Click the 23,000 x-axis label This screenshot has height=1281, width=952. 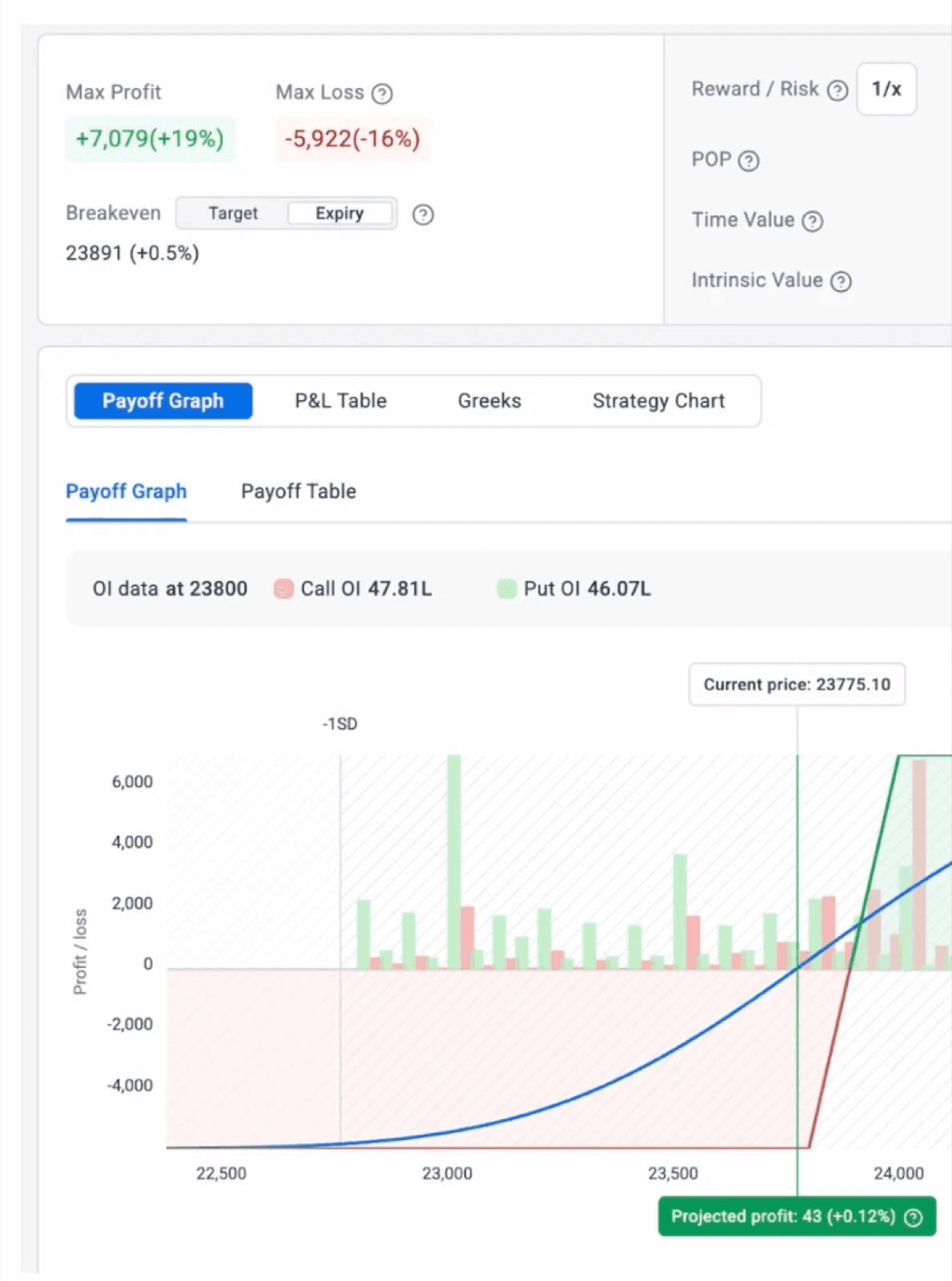pos(447,1174)
